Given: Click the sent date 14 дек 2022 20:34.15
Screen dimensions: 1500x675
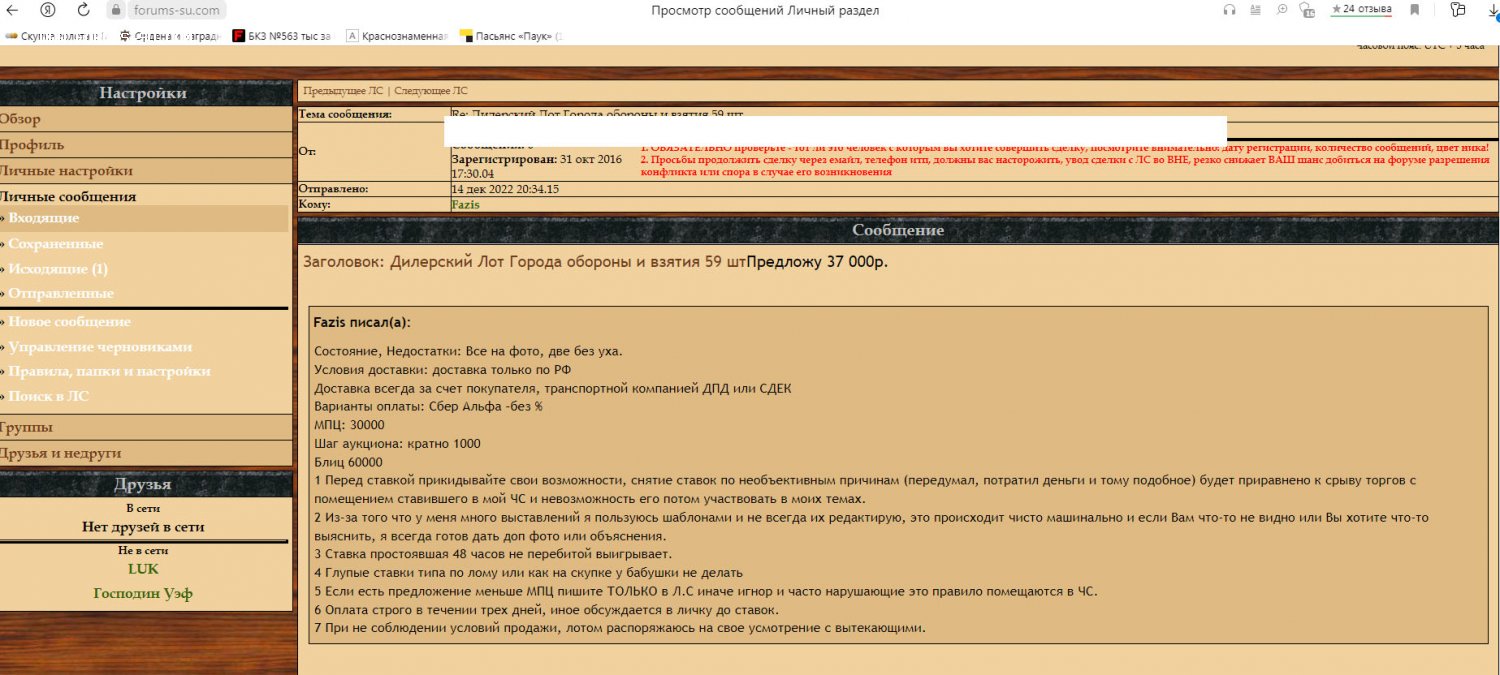Looking at the screenshot, I should point(505,188).
